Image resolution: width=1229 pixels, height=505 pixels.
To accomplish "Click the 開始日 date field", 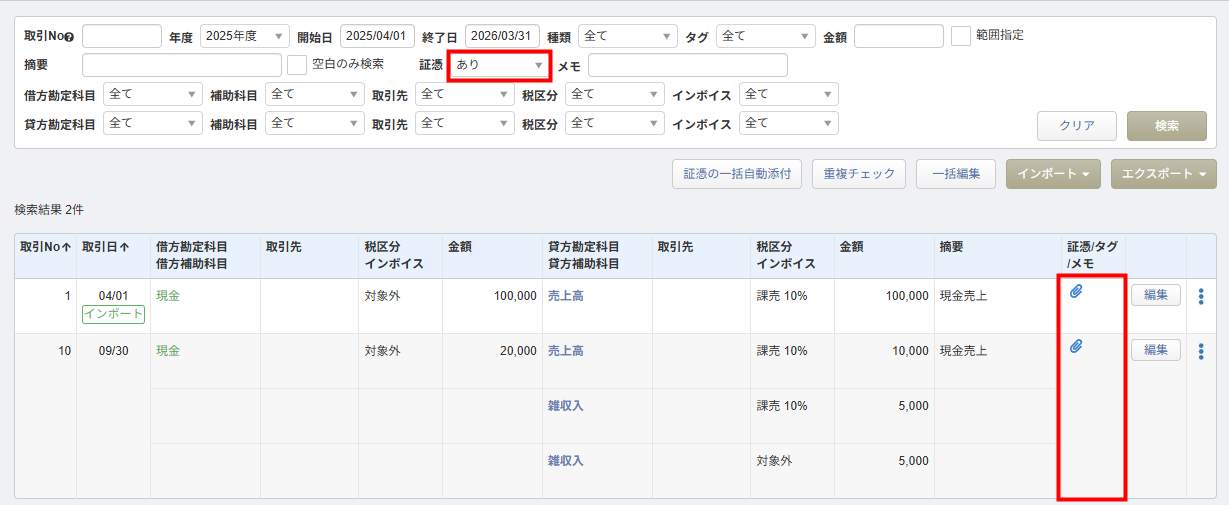I will 377,36.
